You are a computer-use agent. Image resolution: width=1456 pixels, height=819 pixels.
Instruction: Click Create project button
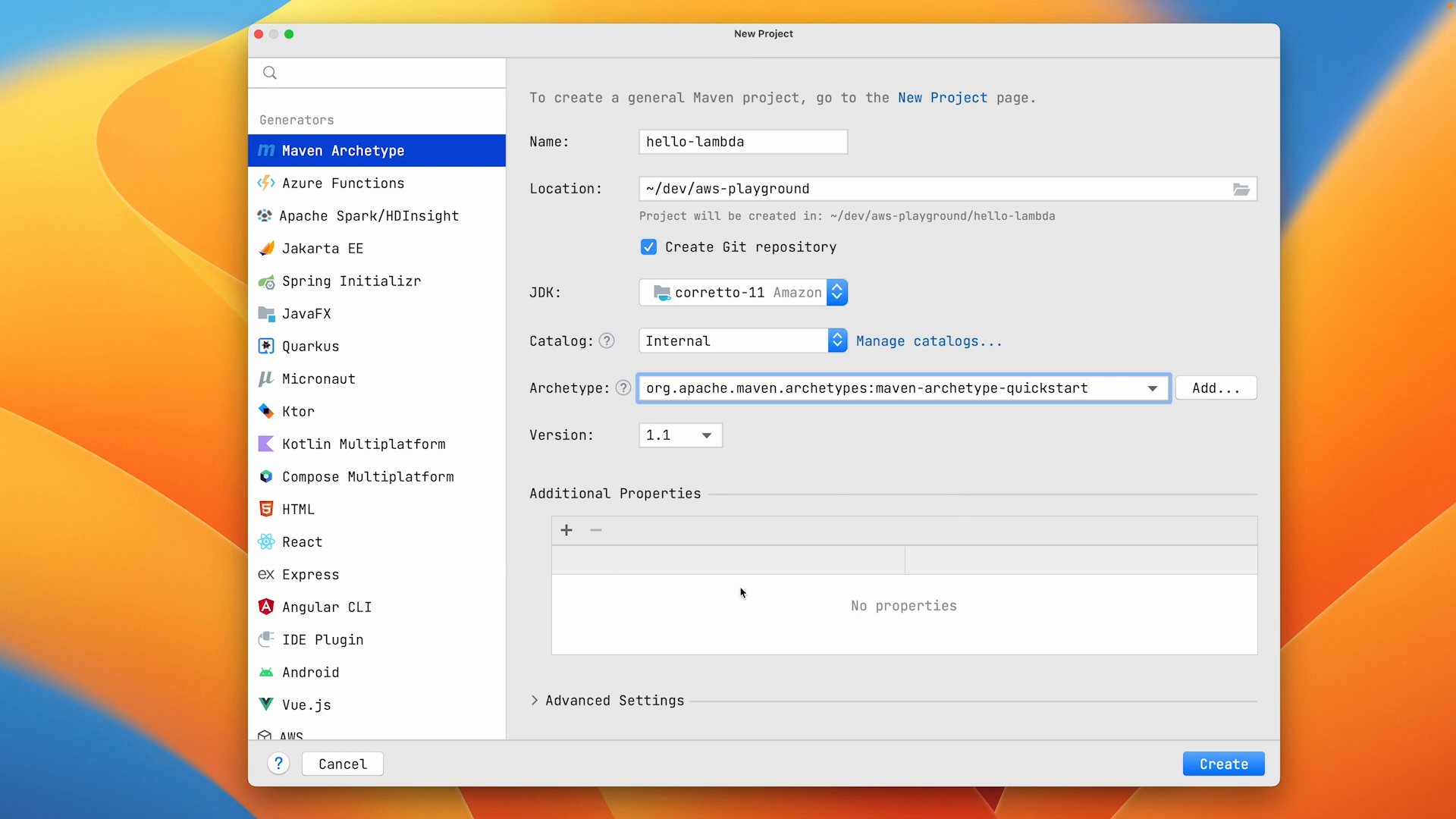1224,764
